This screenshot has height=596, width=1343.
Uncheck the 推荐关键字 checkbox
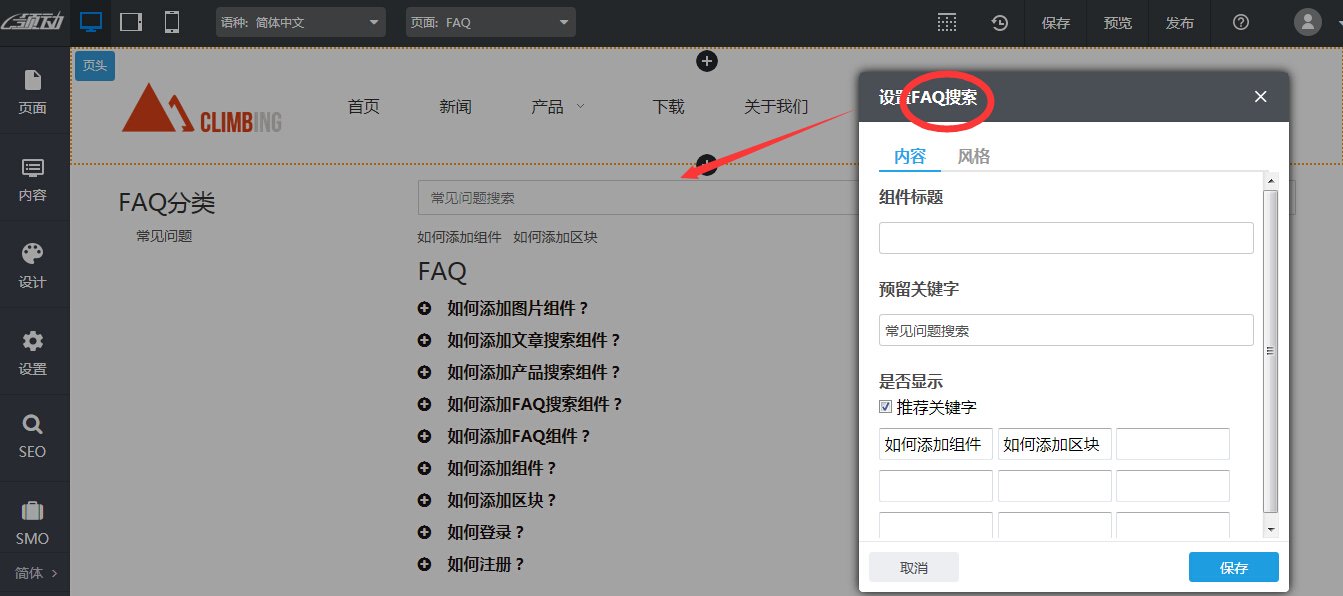(884, 405)
